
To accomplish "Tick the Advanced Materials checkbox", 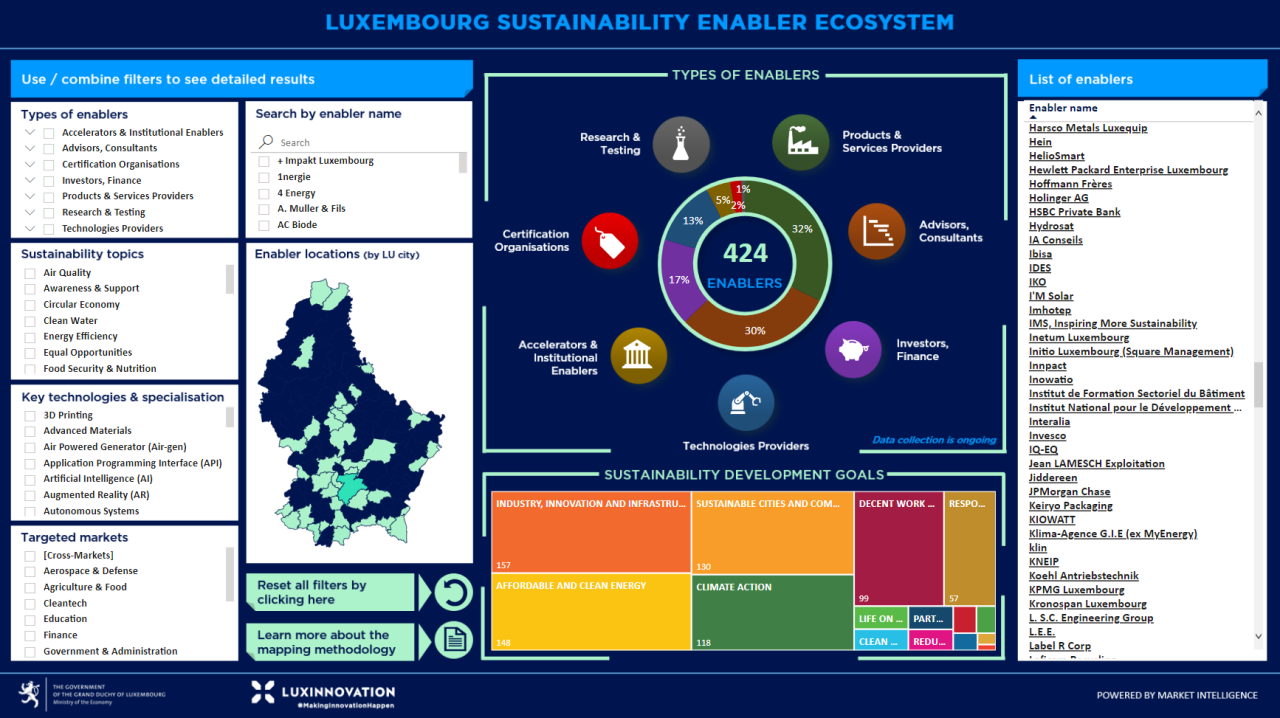I will (x=30, y=431).
